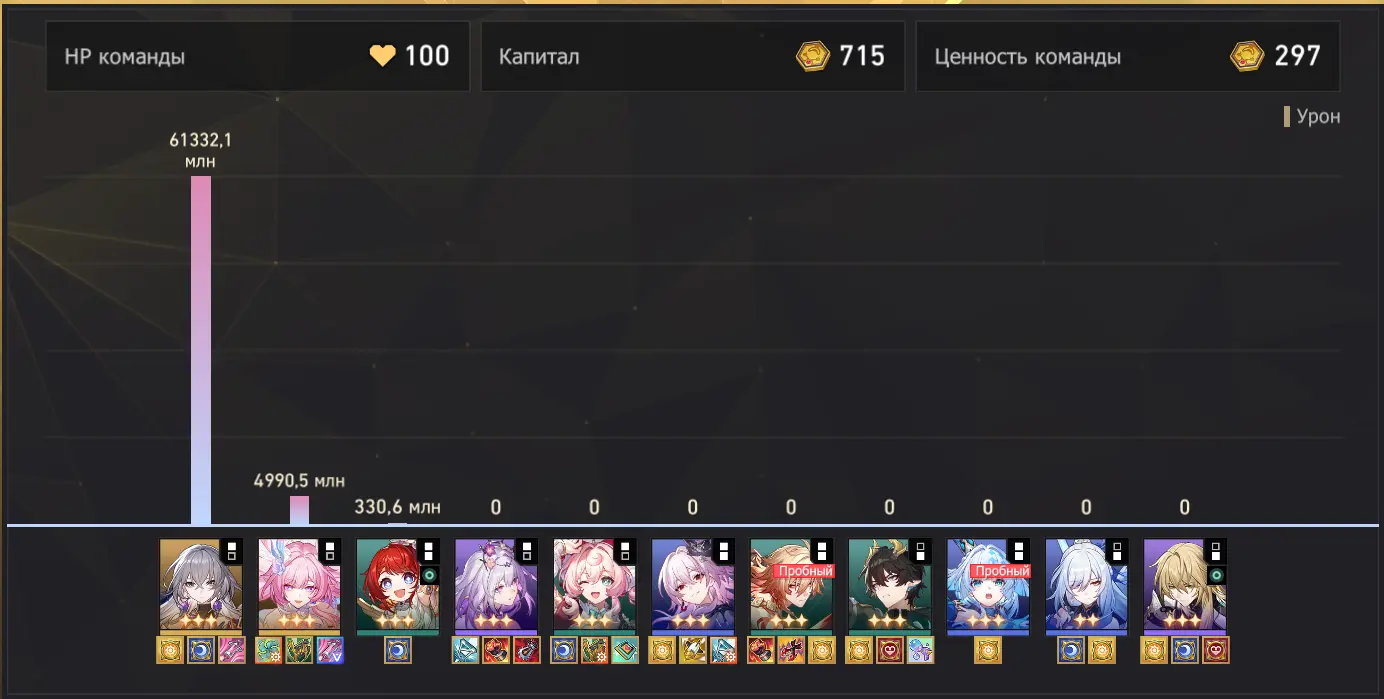Viewport: 1384px width, 699px height.
Task: Click the small 4990,5 млн damage bar
Action: tap(299, 510)
